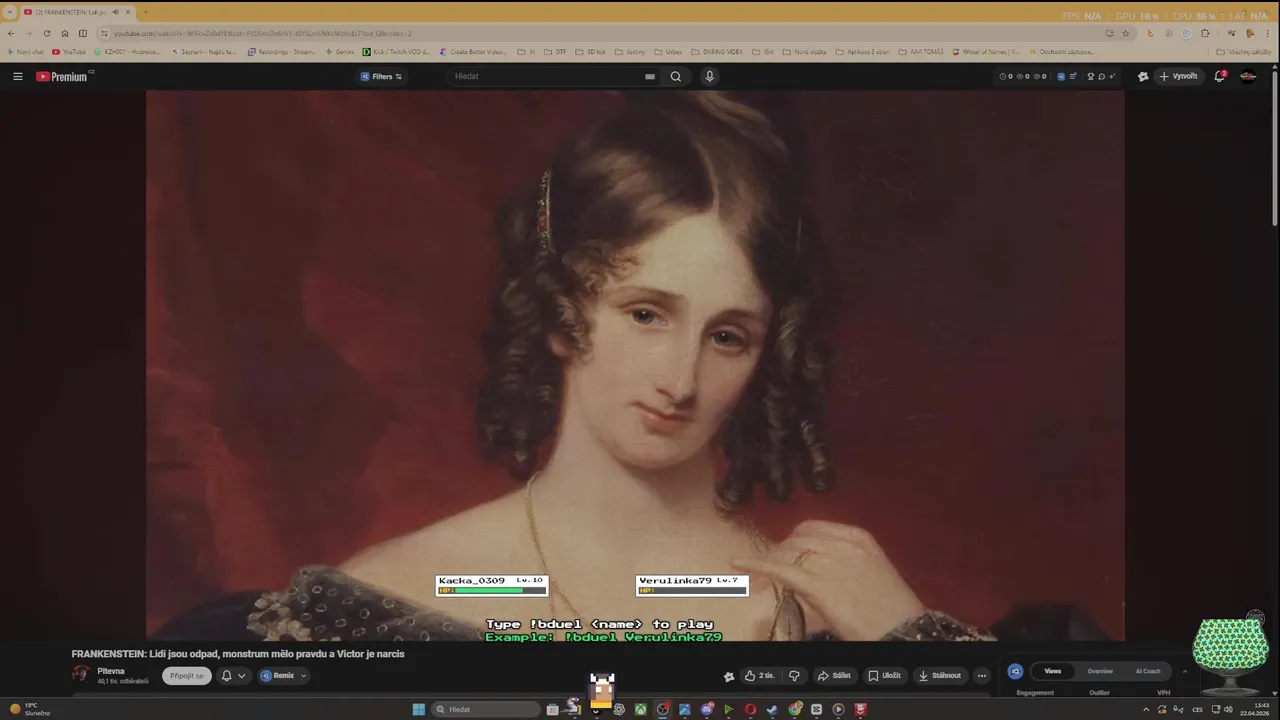
Task: Open the Pitevna channel name link
Action: [x=111, y=671]
